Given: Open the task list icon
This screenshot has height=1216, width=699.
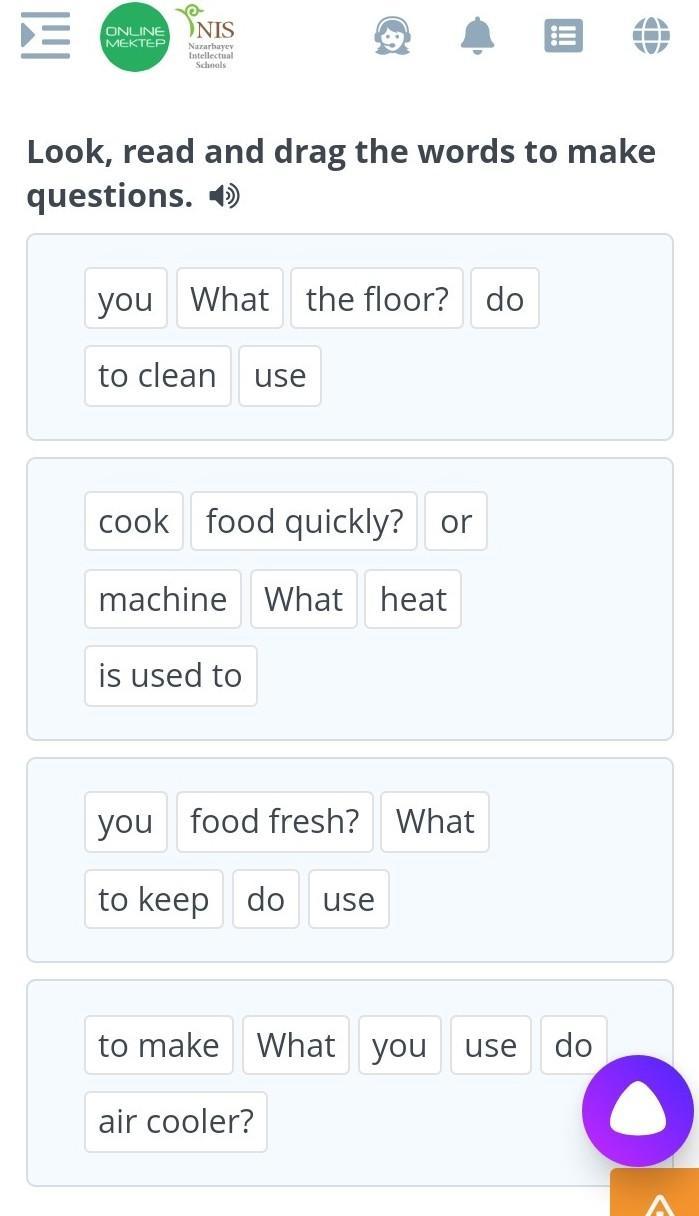Looking at the screenshot, I should (563, 37).
